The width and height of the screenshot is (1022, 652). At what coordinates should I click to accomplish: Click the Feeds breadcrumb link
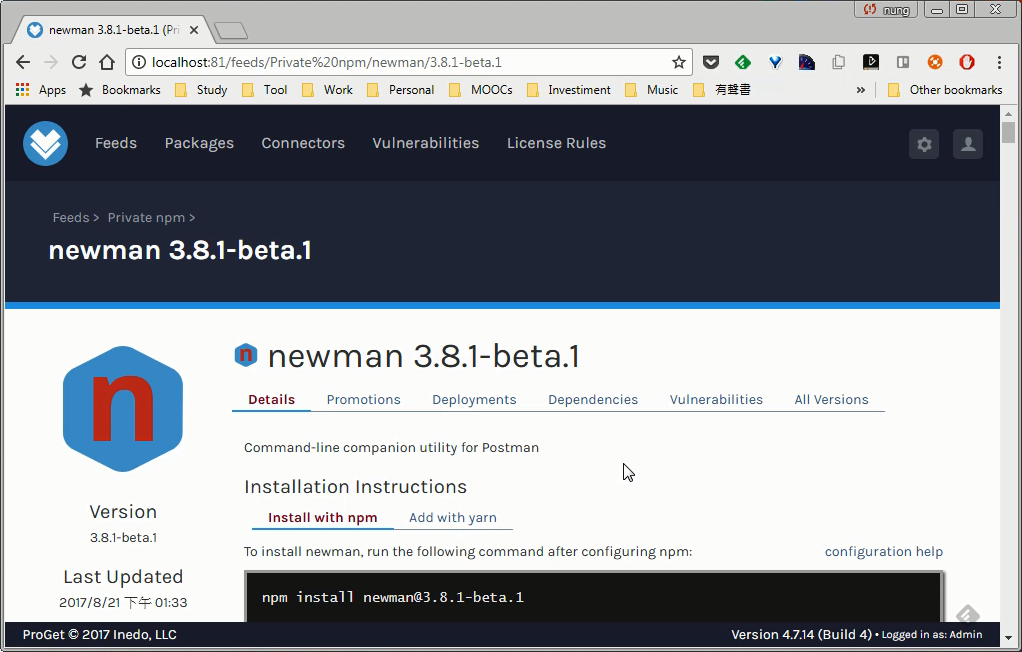[x=71, y=218]
